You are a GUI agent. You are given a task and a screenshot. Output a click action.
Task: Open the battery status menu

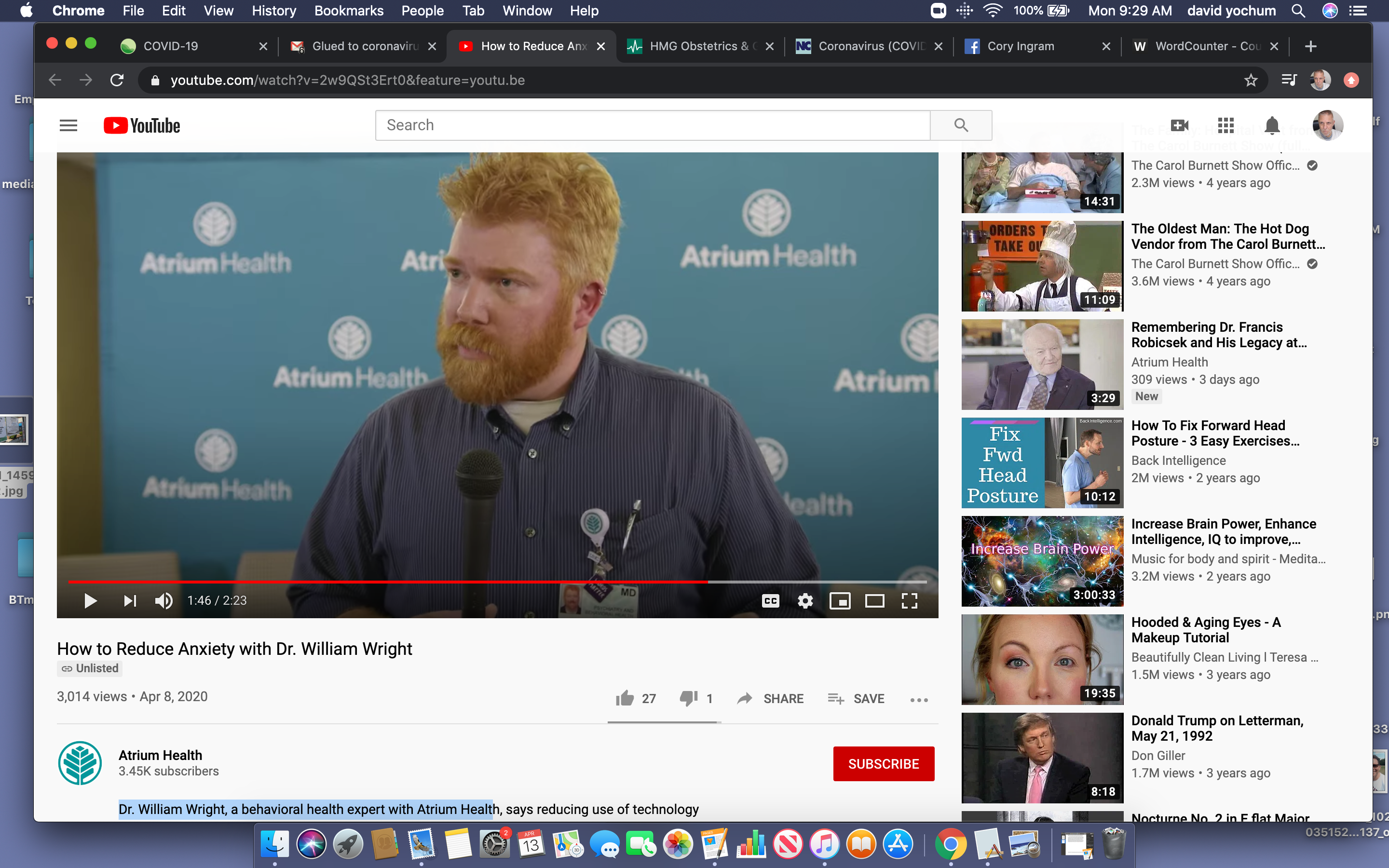tap(1059, 10)
